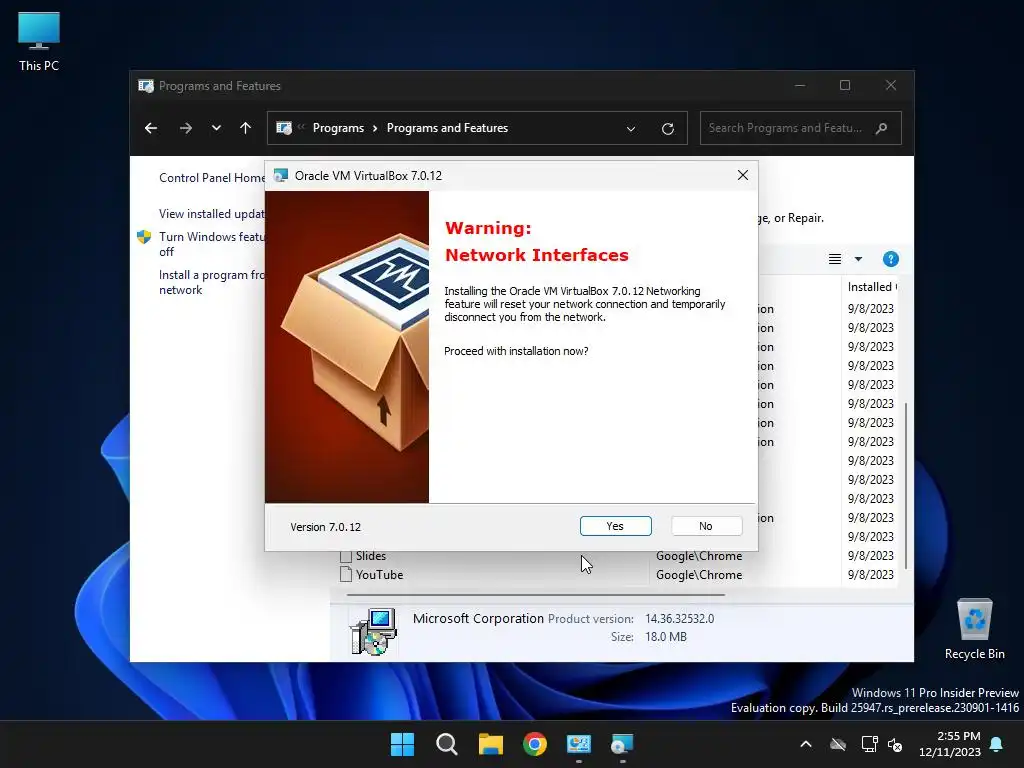This screenshot has height=768, width=1024.
Task: Click the Programs and Features breadcrumb
Action: [447, 128]
